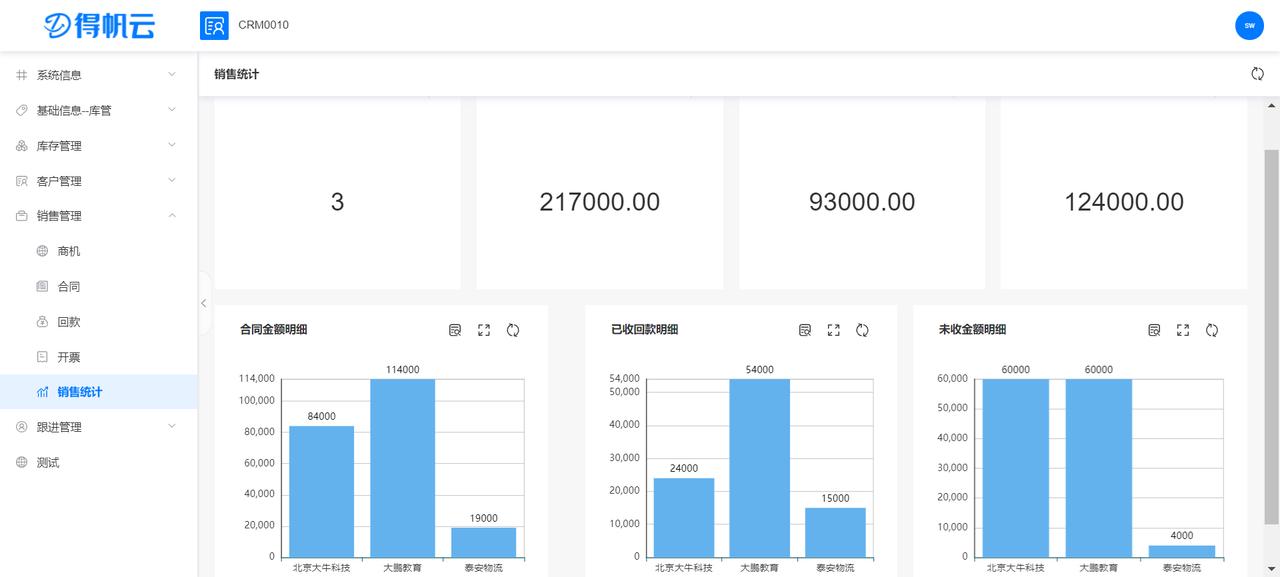Expand 已收回款明细 chart to fullscreen
The width and height of the screenshot is (1280, 577).
(x=833, y=329)
